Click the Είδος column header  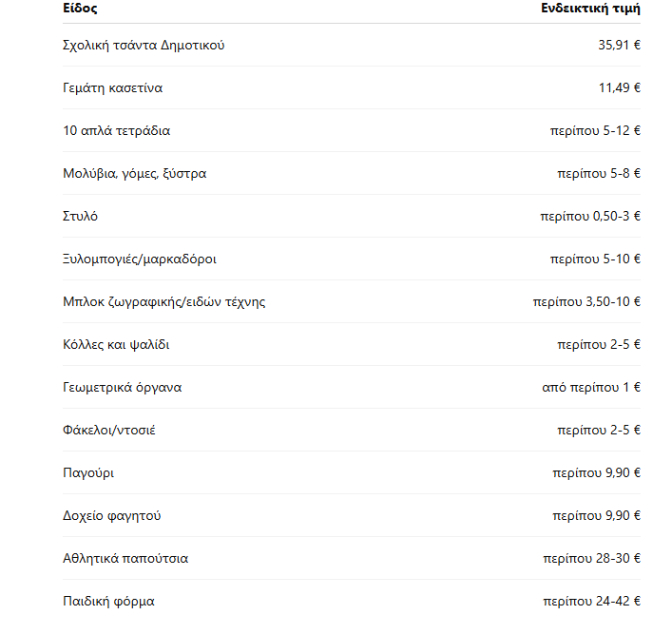click(80, 8)
